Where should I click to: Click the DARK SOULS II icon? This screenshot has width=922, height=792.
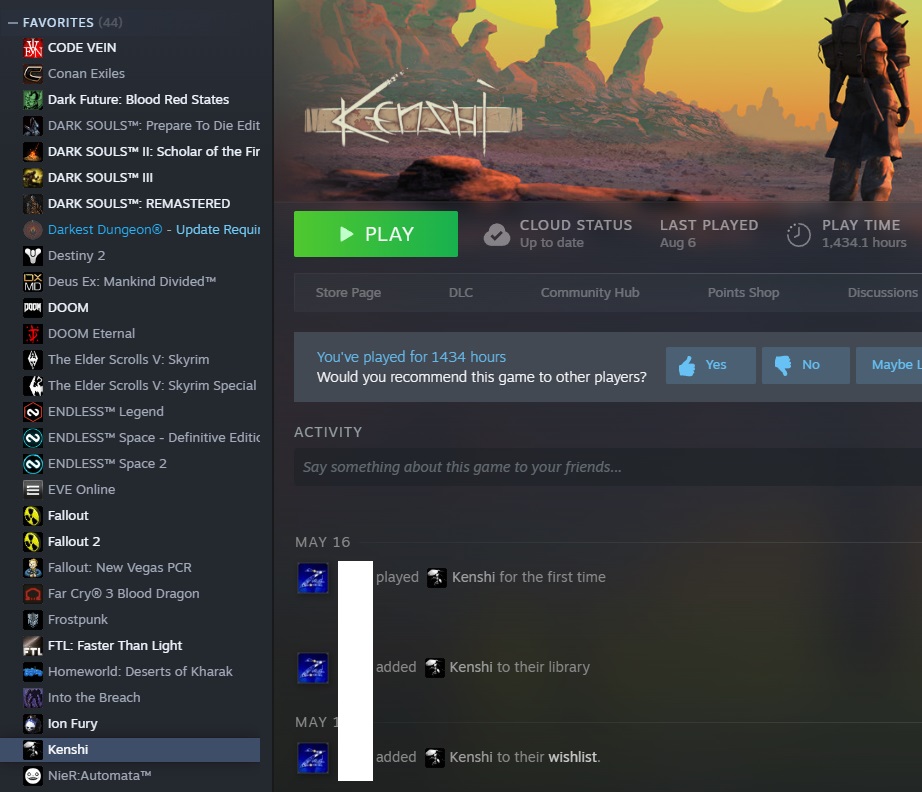coord(33,152)
